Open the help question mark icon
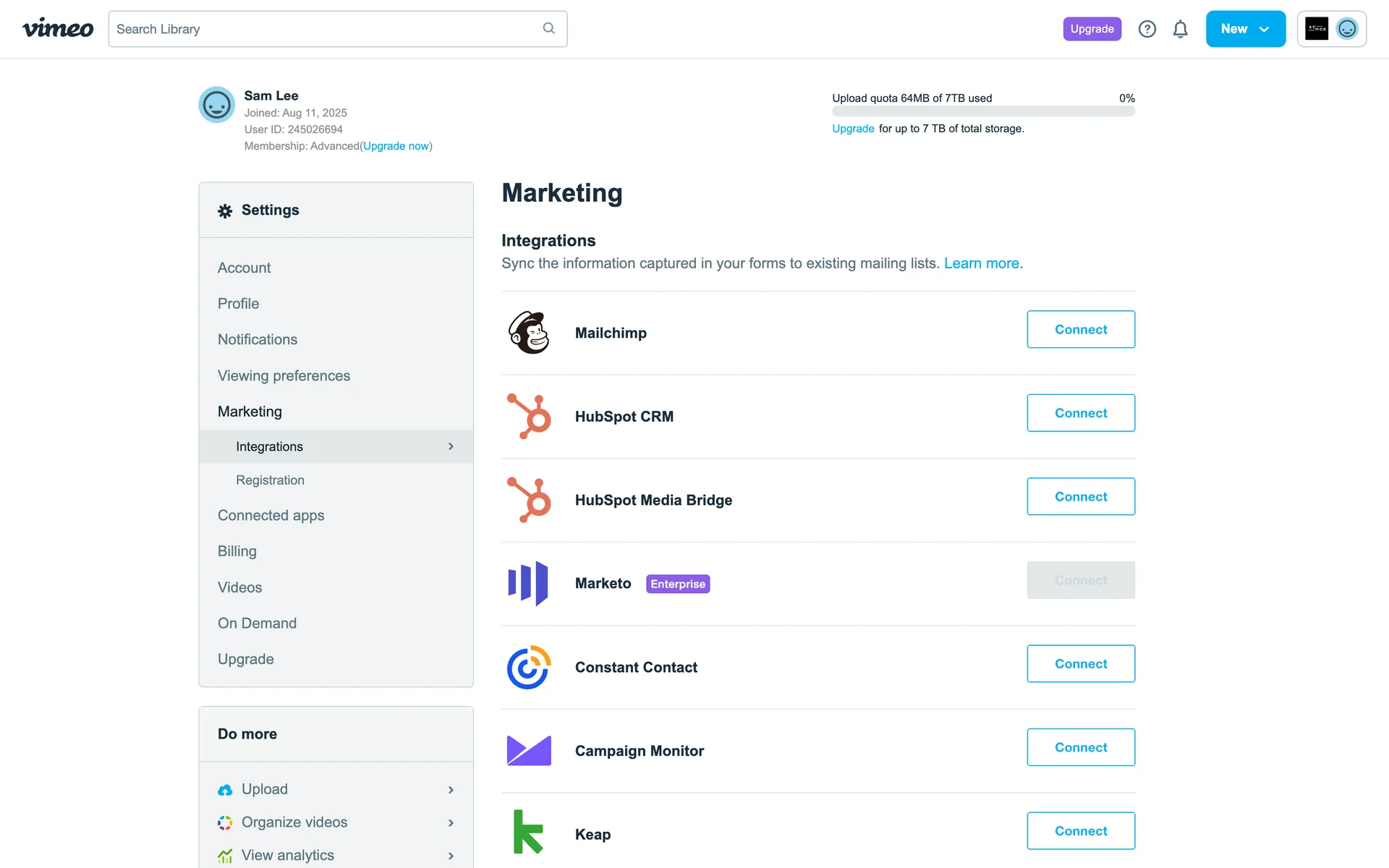Screen dimensions: 1389x868 pos(1147,29)
